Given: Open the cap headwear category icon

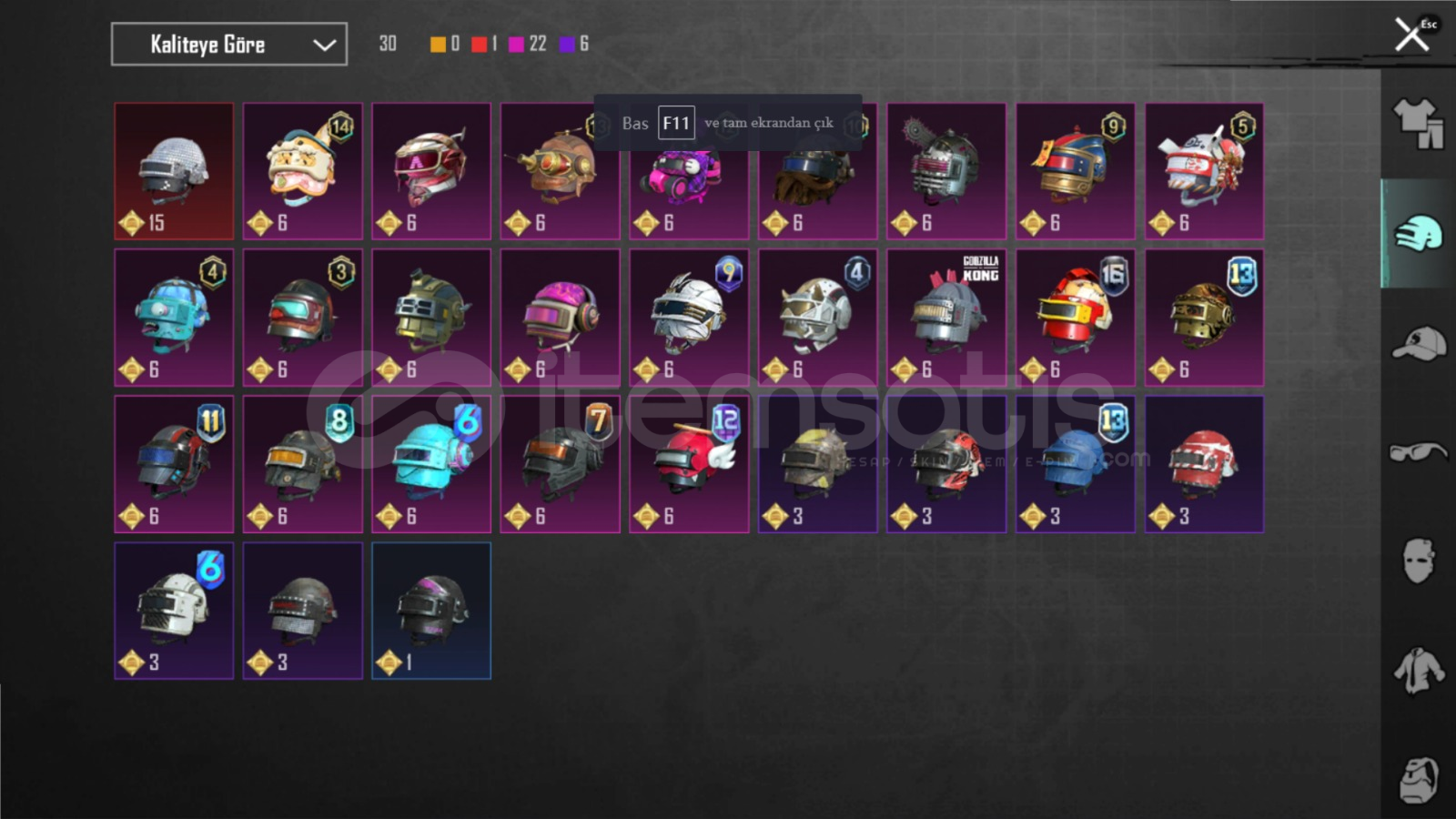Looking at the screenshot, I should click(1418, 343).
